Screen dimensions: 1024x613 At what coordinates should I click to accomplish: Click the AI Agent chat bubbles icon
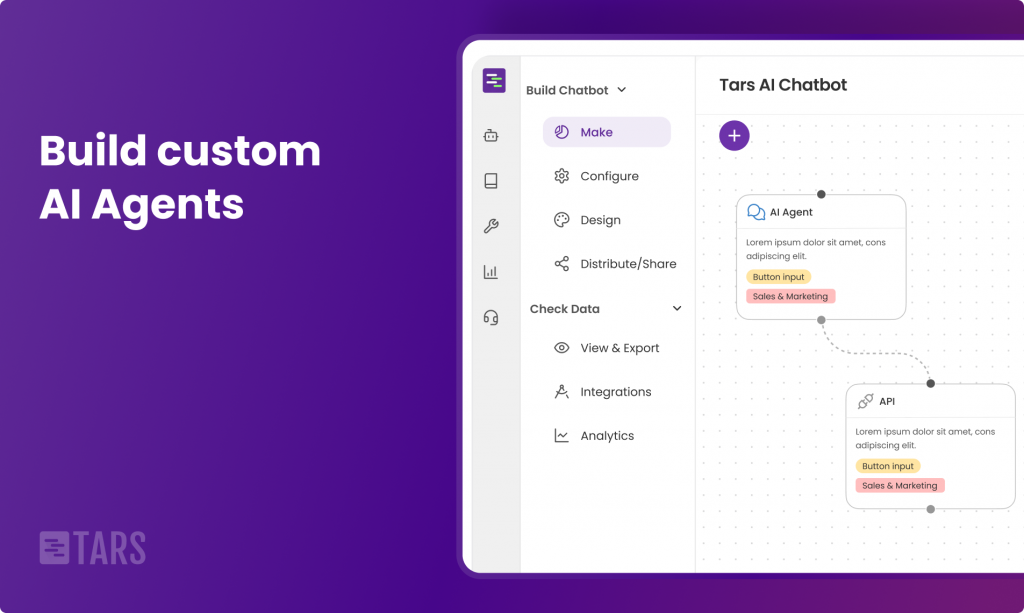pos(756,212)
